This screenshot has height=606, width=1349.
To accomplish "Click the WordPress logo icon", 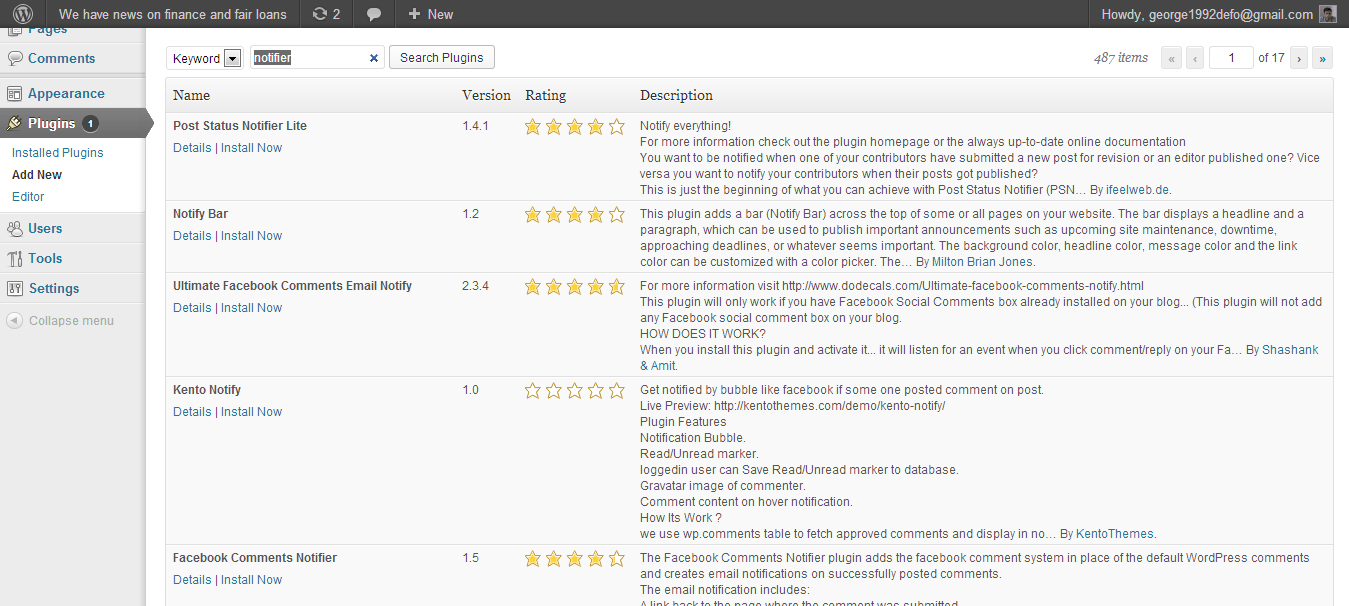I will click(22, 14).
